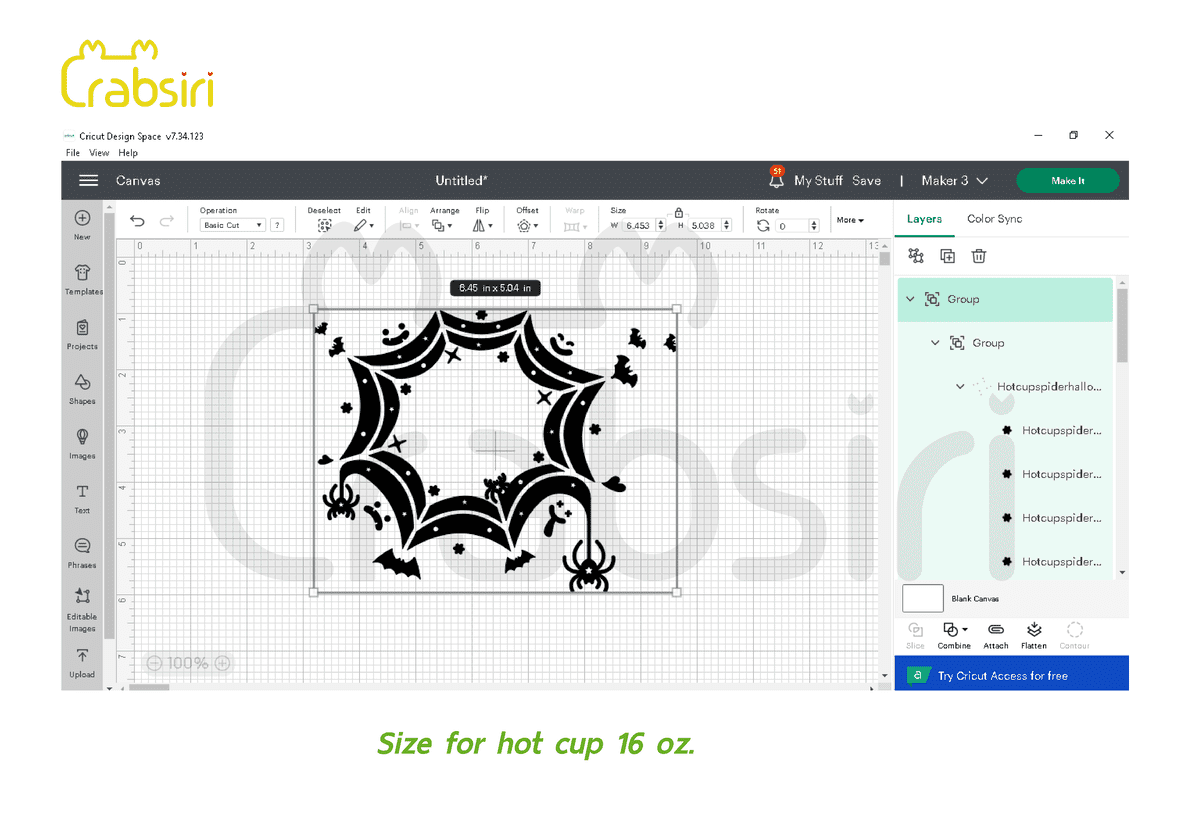Delete selected layer with trash icon
The image size is (1181, 817).
point(979,256)
